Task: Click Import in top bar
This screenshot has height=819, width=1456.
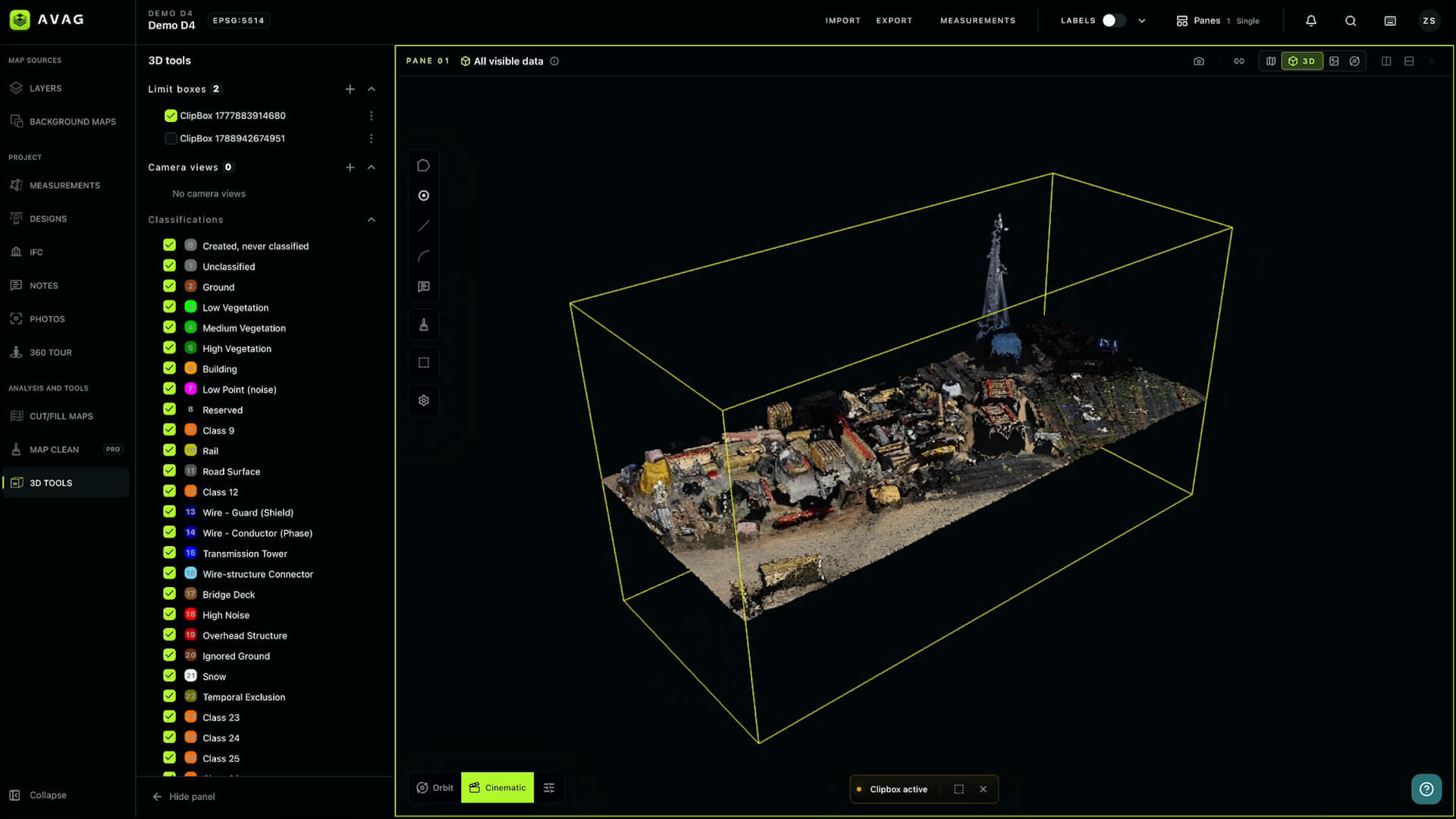Action: pos(843,21)
